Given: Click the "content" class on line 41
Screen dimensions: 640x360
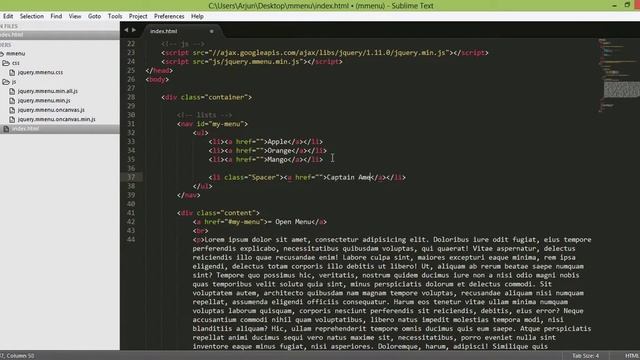Looking at the screenshot, I should 238,213.
